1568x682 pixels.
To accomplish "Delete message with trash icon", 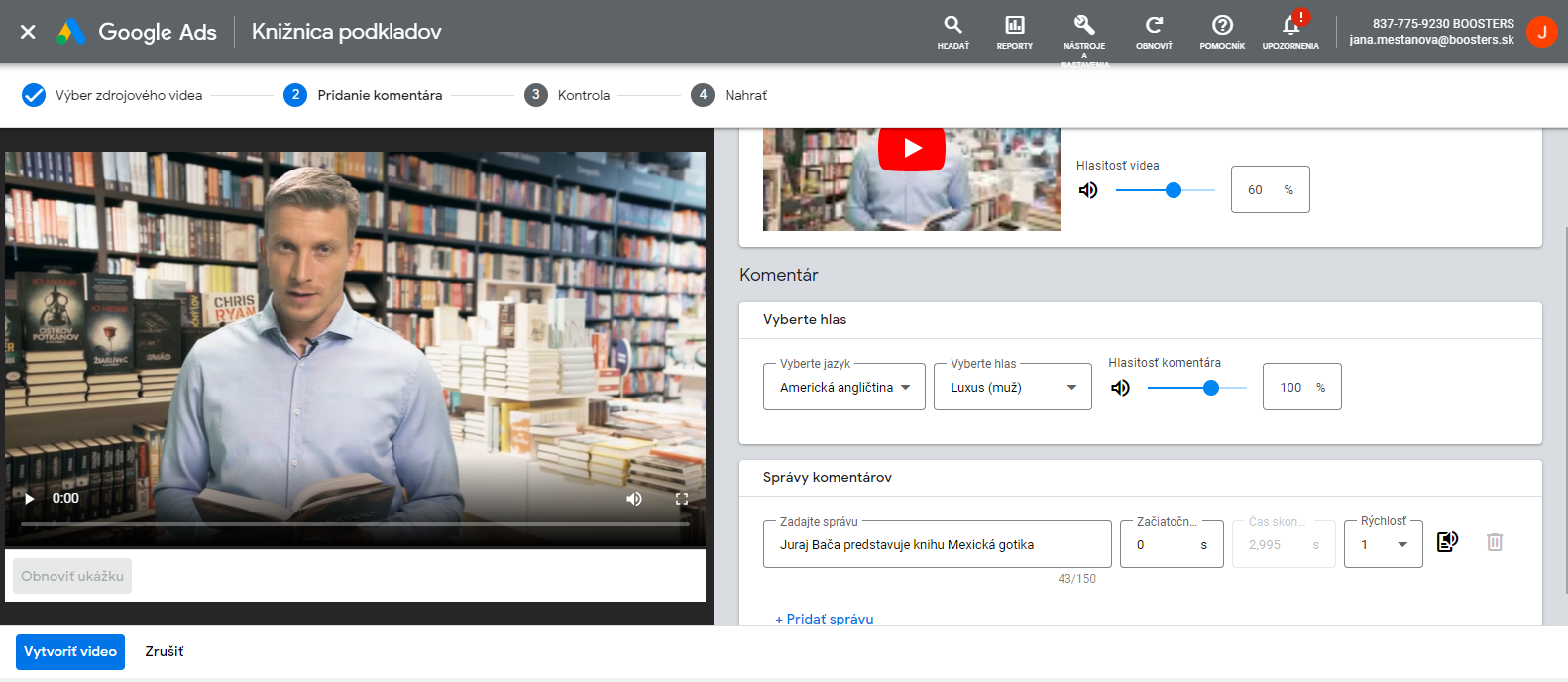I will (x=1495, y=541).
